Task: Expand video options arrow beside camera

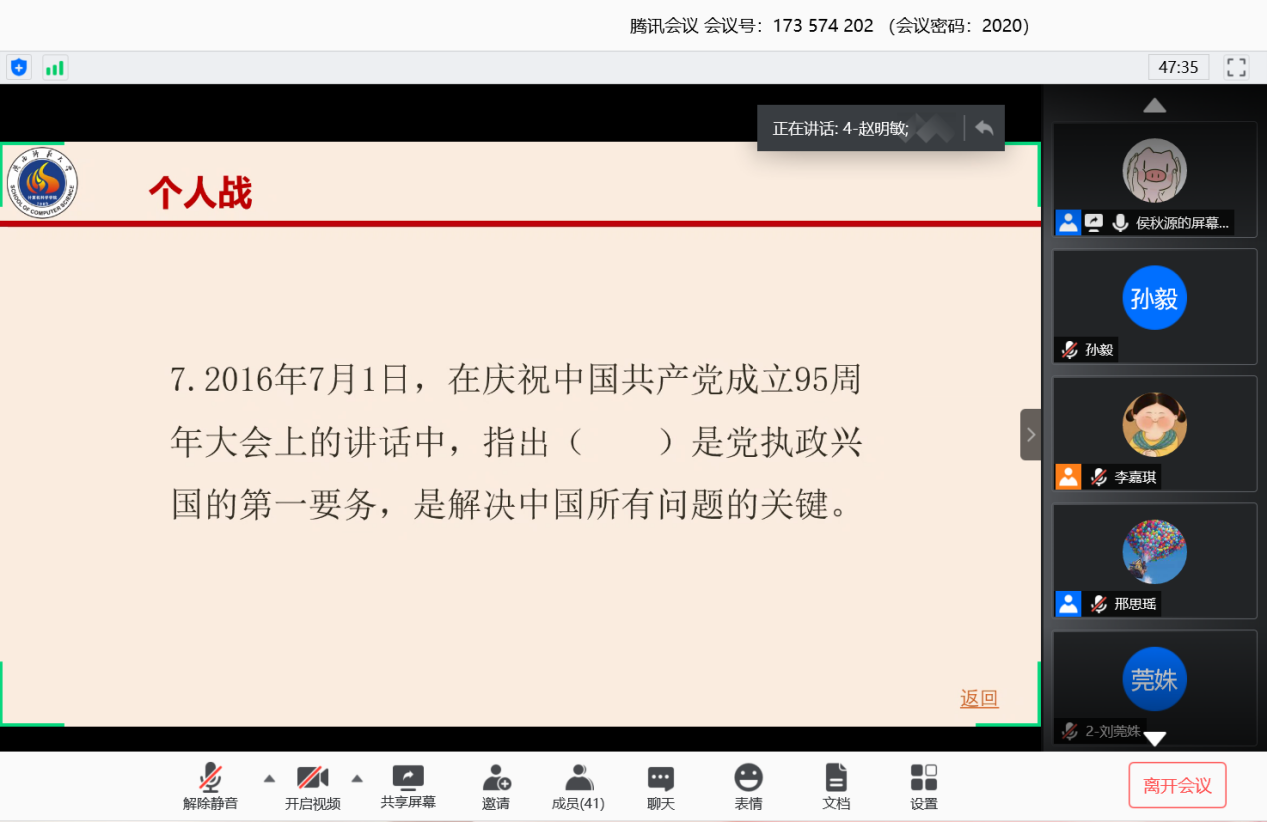Action: coord(357,778)
